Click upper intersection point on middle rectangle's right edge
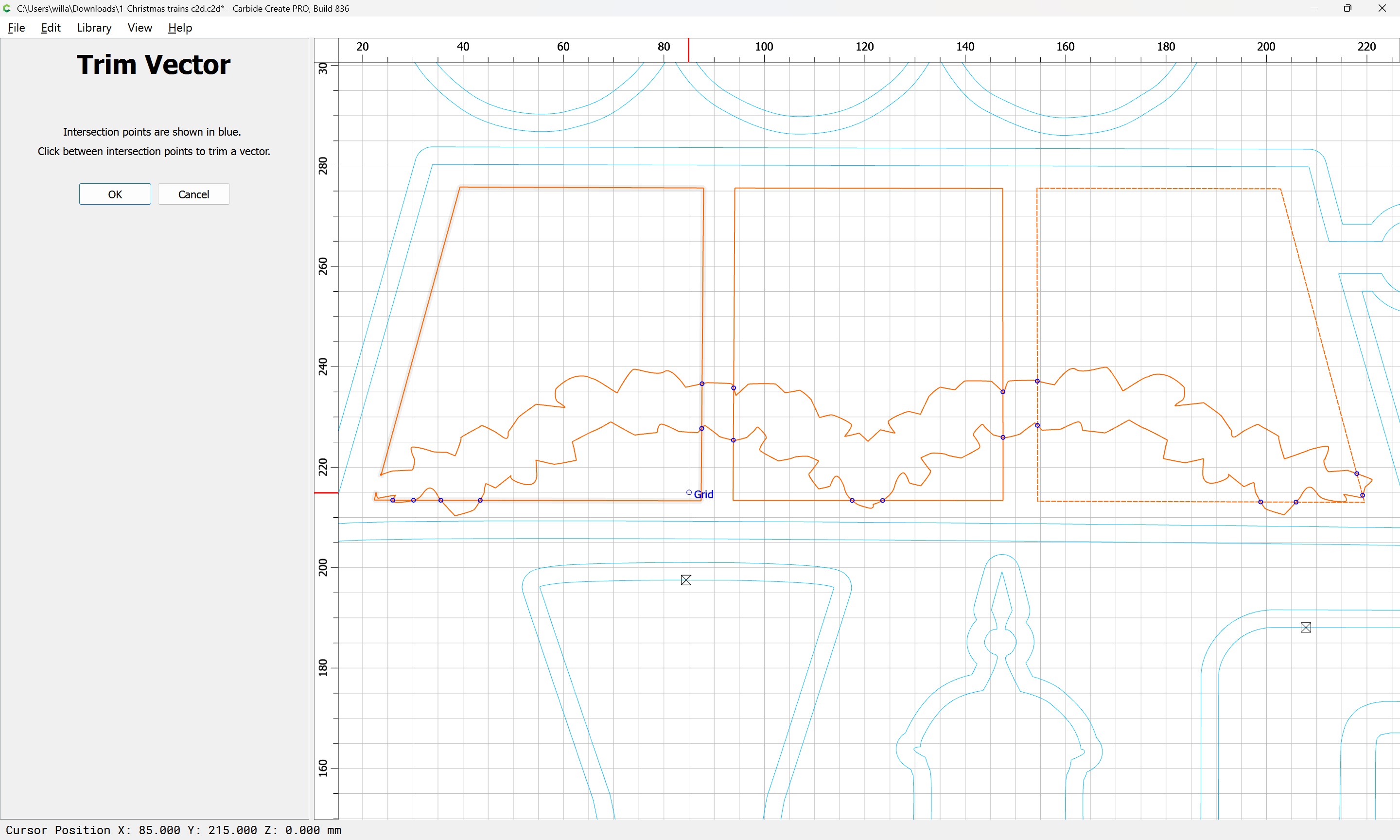Image resolution: width=1400 pixels, height=840 pixels. 1003,392
